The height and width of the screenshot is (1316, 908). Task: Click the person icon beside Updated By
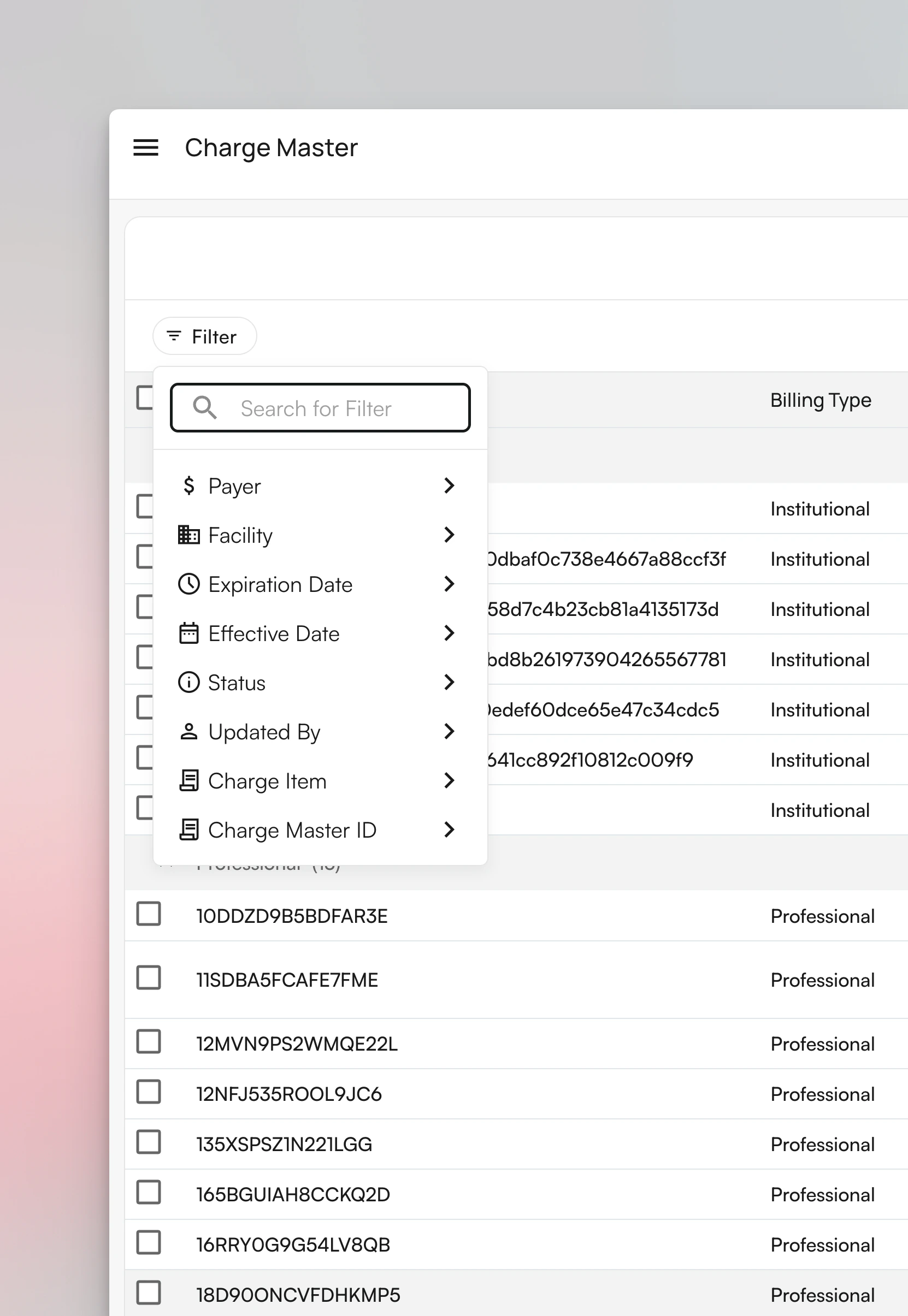tap(189, 732)
